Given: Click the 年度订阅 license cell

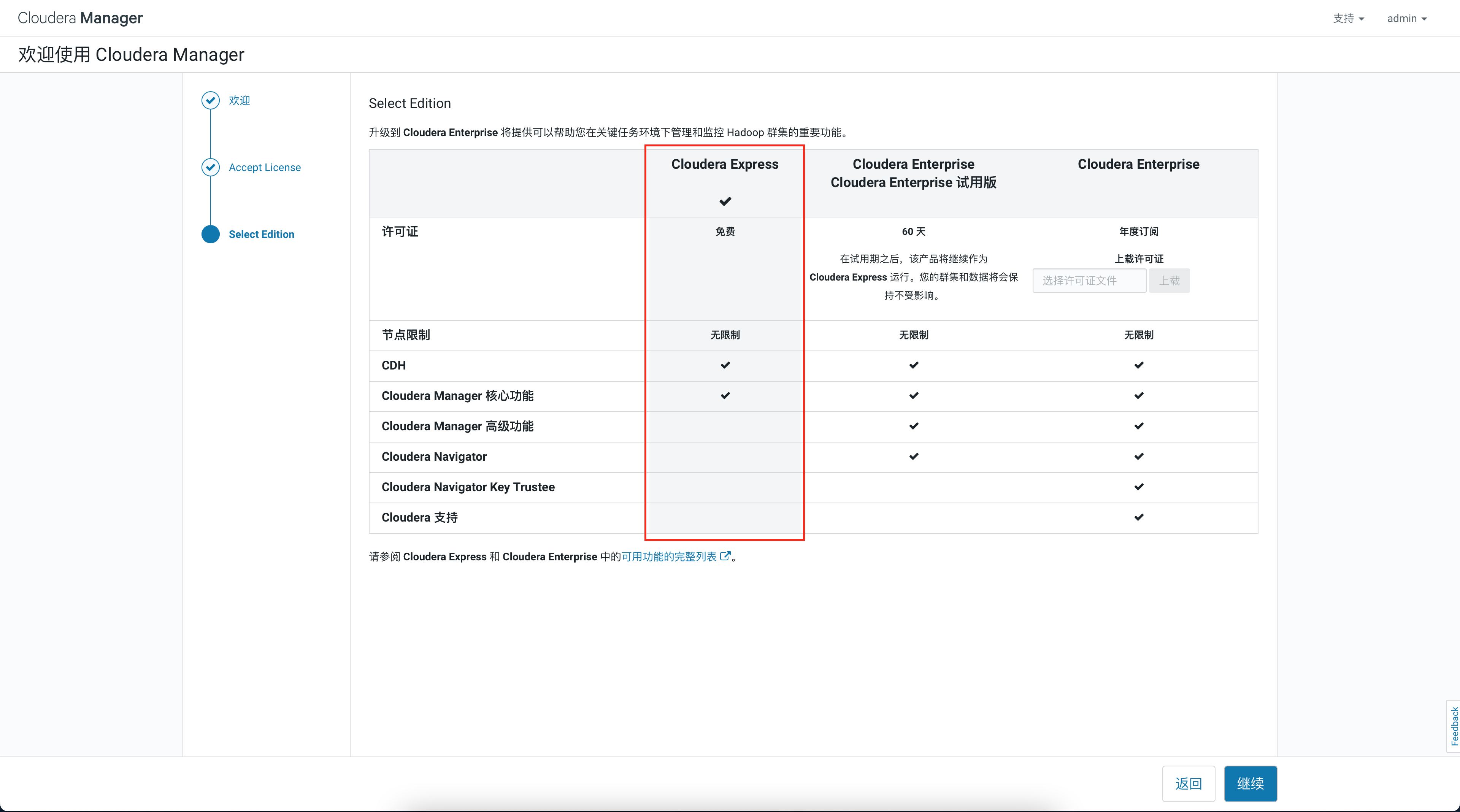Looking at the screenshot, I should coord(1139,231).
